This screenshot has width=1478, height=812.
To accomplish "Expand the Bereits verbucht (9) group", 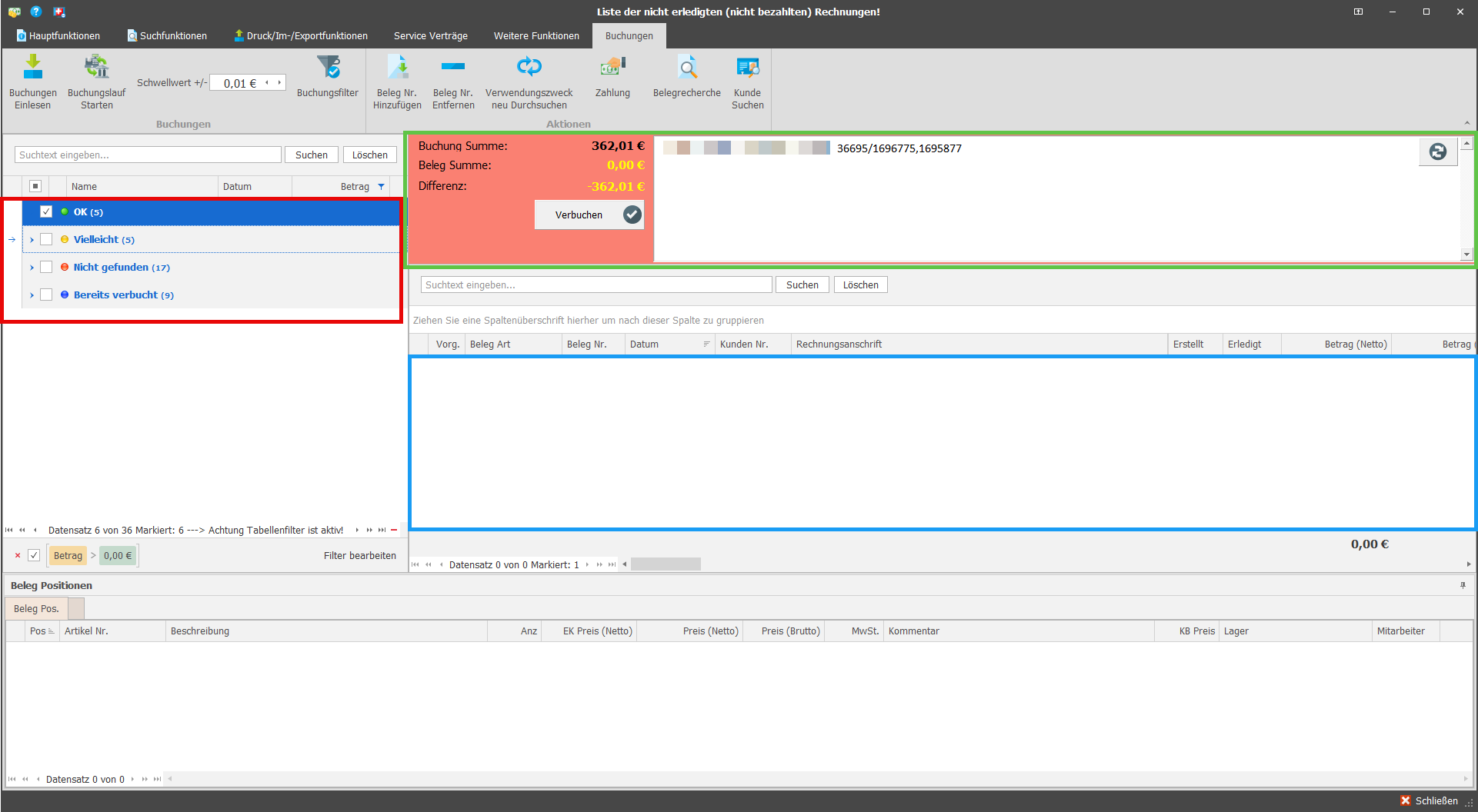I will 32,295.
